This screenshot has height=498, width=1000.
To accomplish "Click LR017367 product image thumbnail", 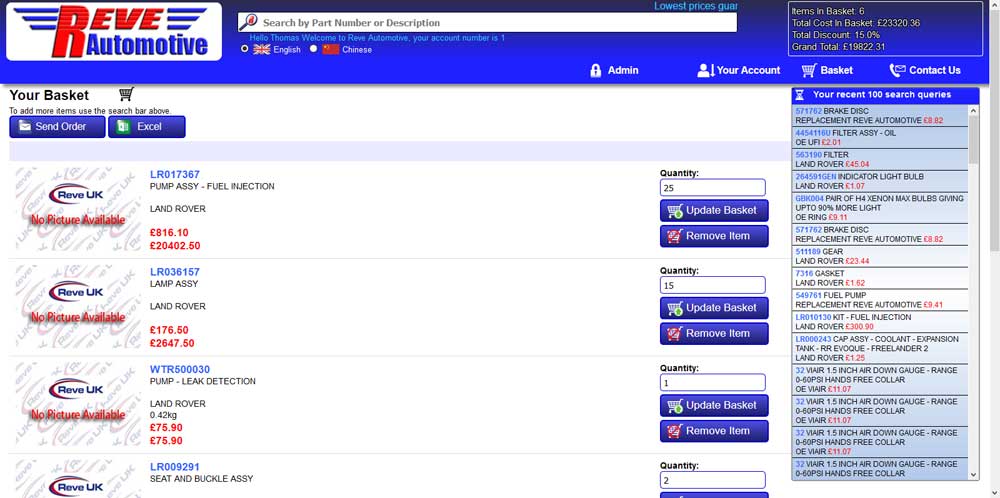I will click(77, 210).
